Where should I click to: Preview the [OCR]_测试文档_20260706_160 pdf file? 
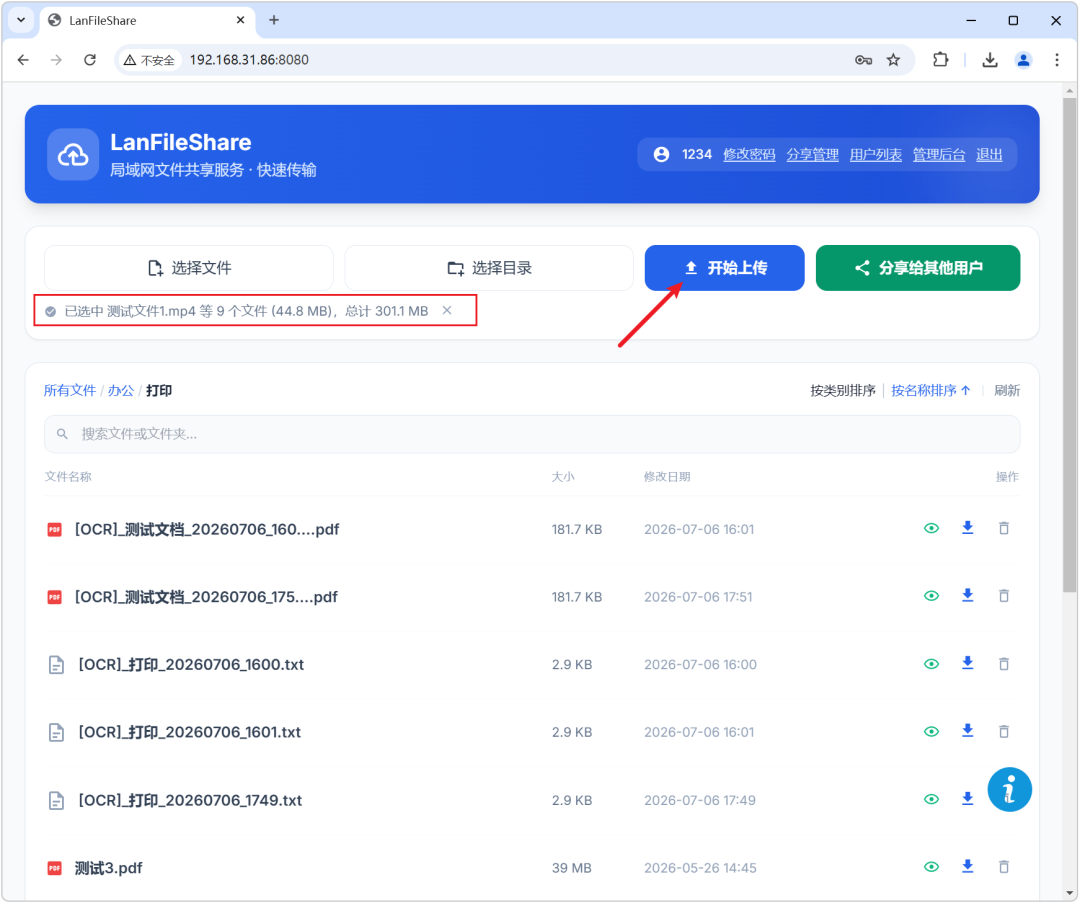coord(931,528)
